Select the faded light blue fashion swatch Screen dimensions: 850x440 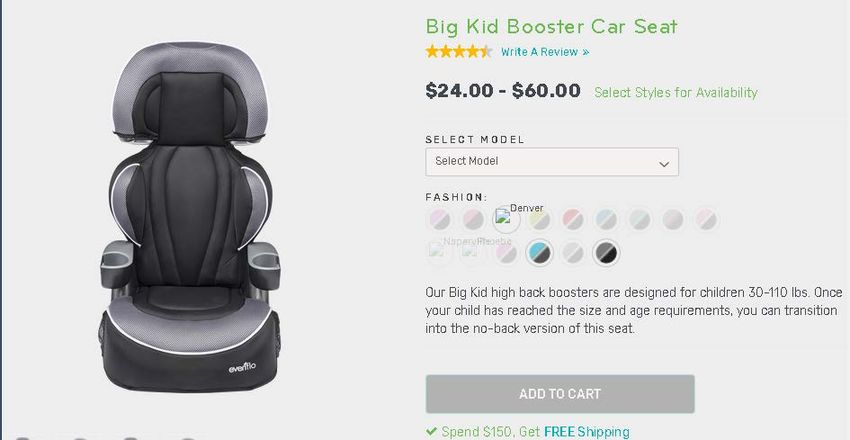click(606, 219)
